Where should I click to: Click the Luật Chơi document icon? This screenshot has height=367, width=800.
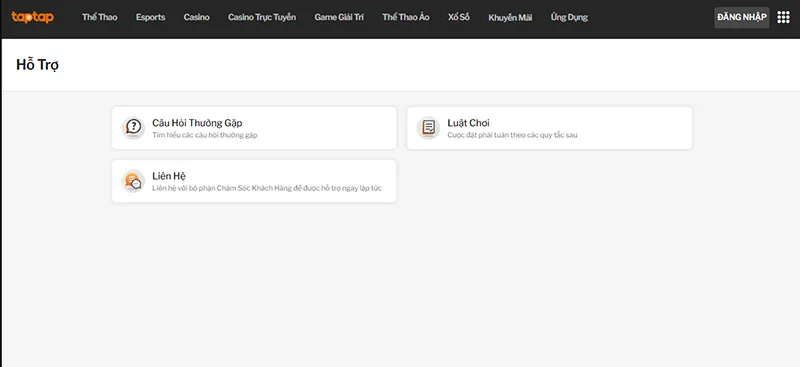pyautogui.click(x=428, y=128)
